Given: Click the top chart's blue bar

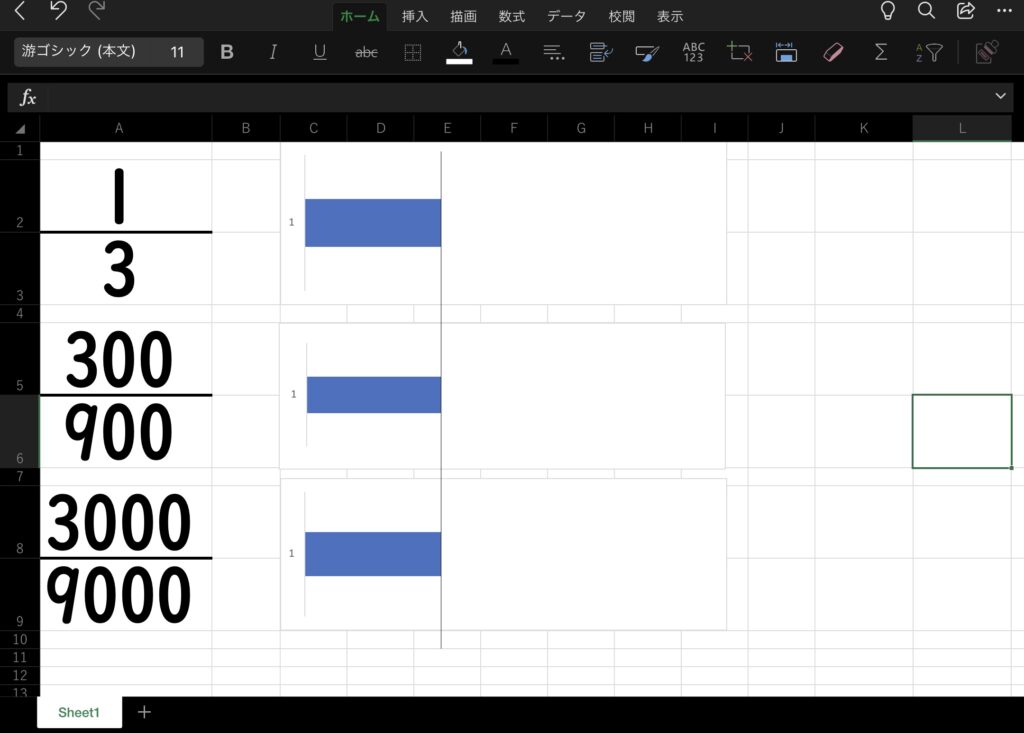Looking at the screenshot, I should [373, 223].
